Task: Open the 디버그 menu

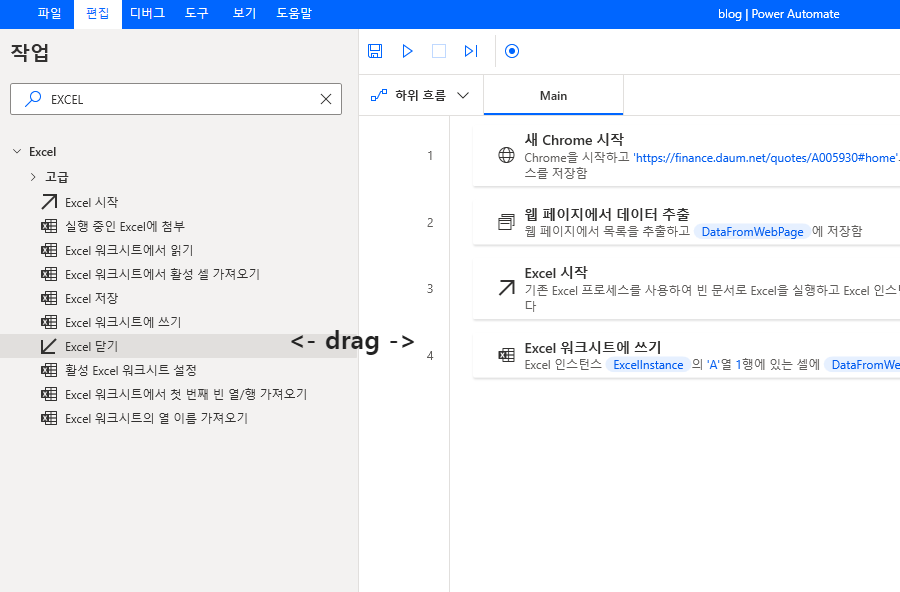Action: [x=148, y=13]
